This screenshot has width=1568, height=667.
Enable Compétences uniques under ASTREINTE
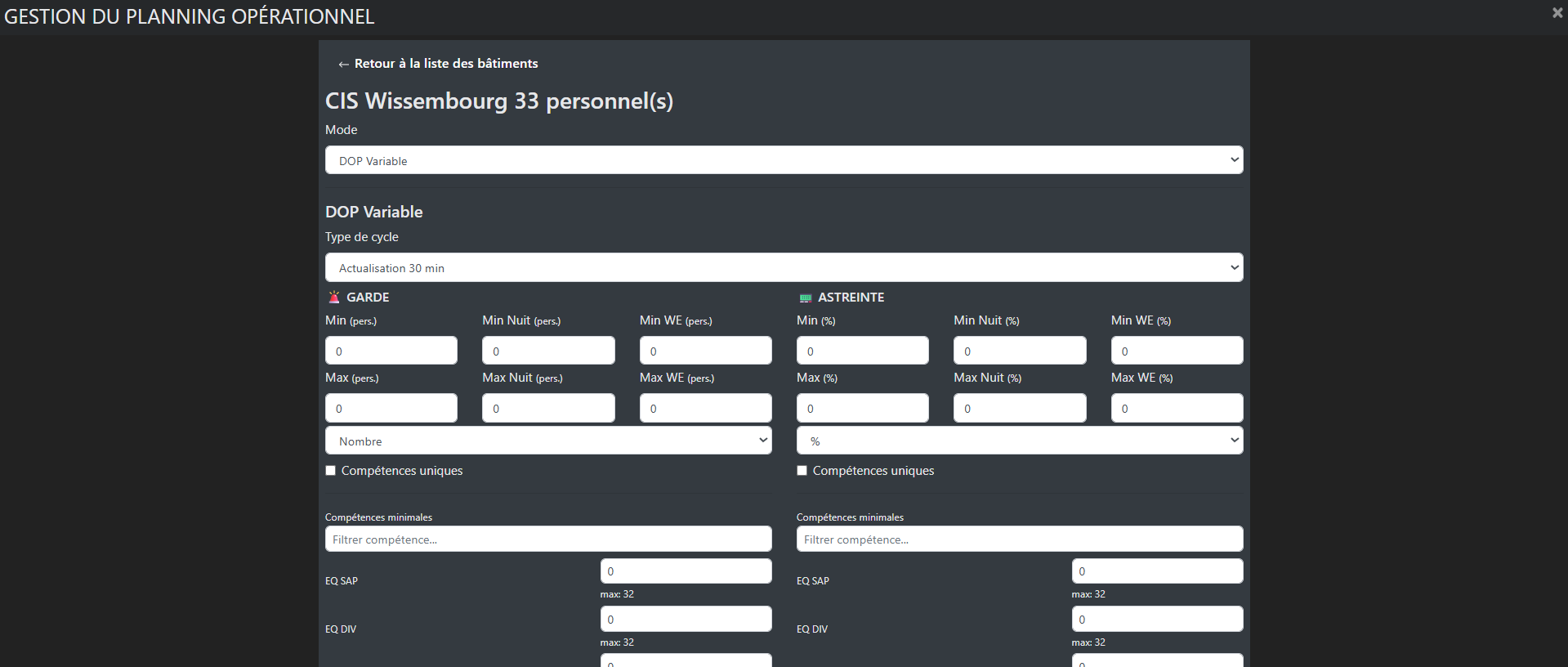coord(802,471)
